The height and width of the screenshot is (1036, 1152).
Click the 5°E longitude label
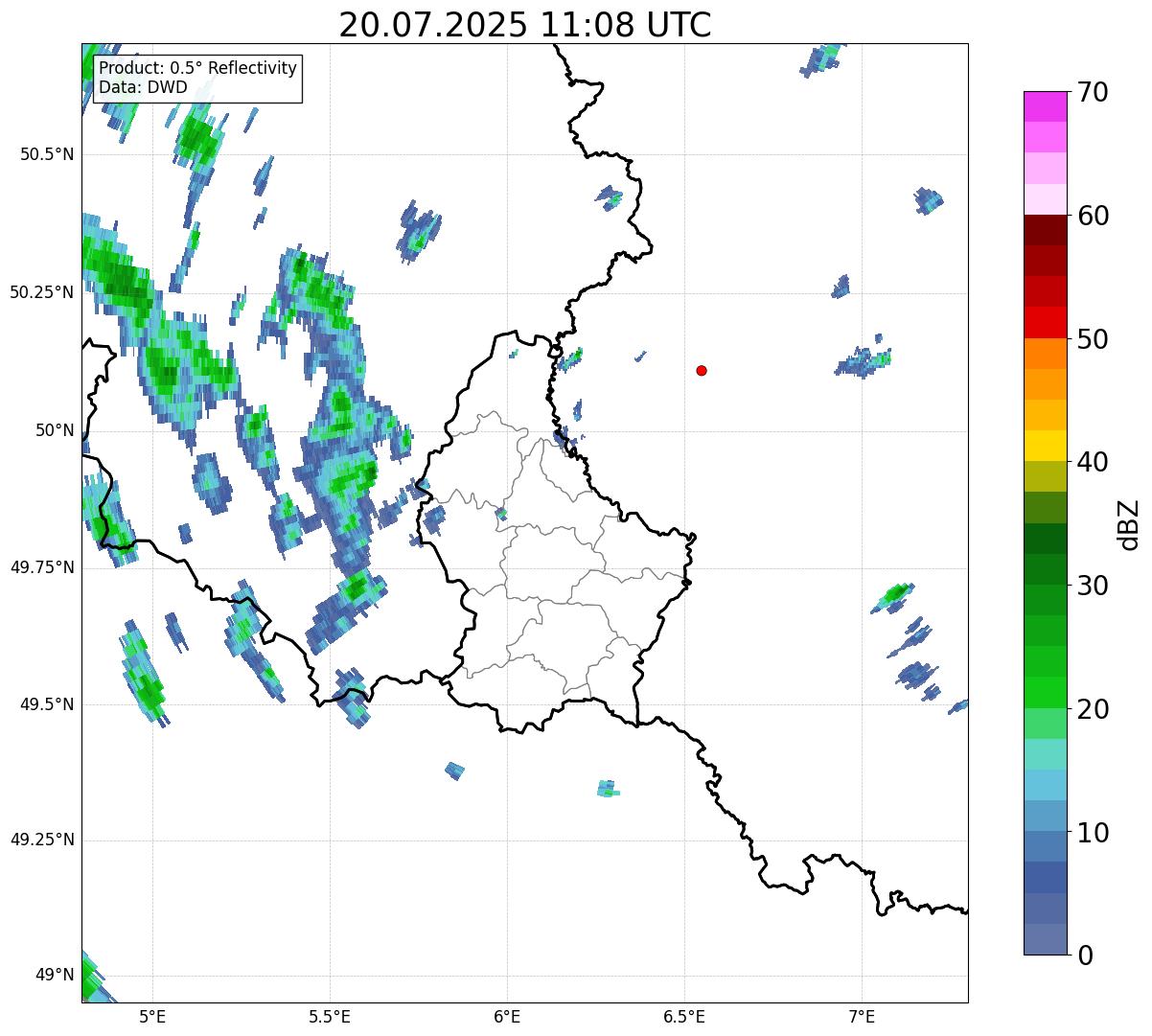tap(152, 1016)
